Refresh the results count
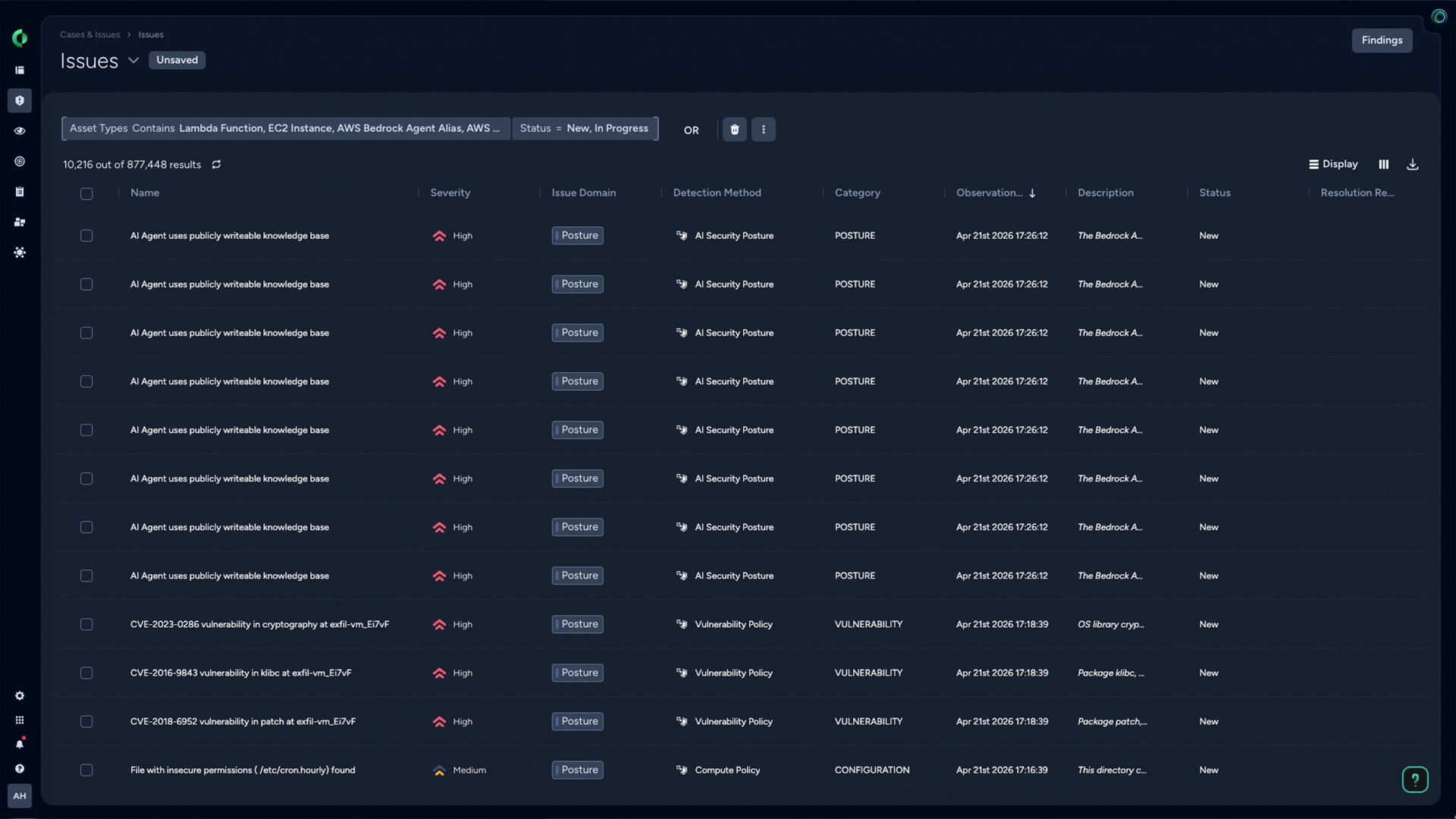This screenshot has height=819, width=1456. pyautogui.click(x=216, y=165)
